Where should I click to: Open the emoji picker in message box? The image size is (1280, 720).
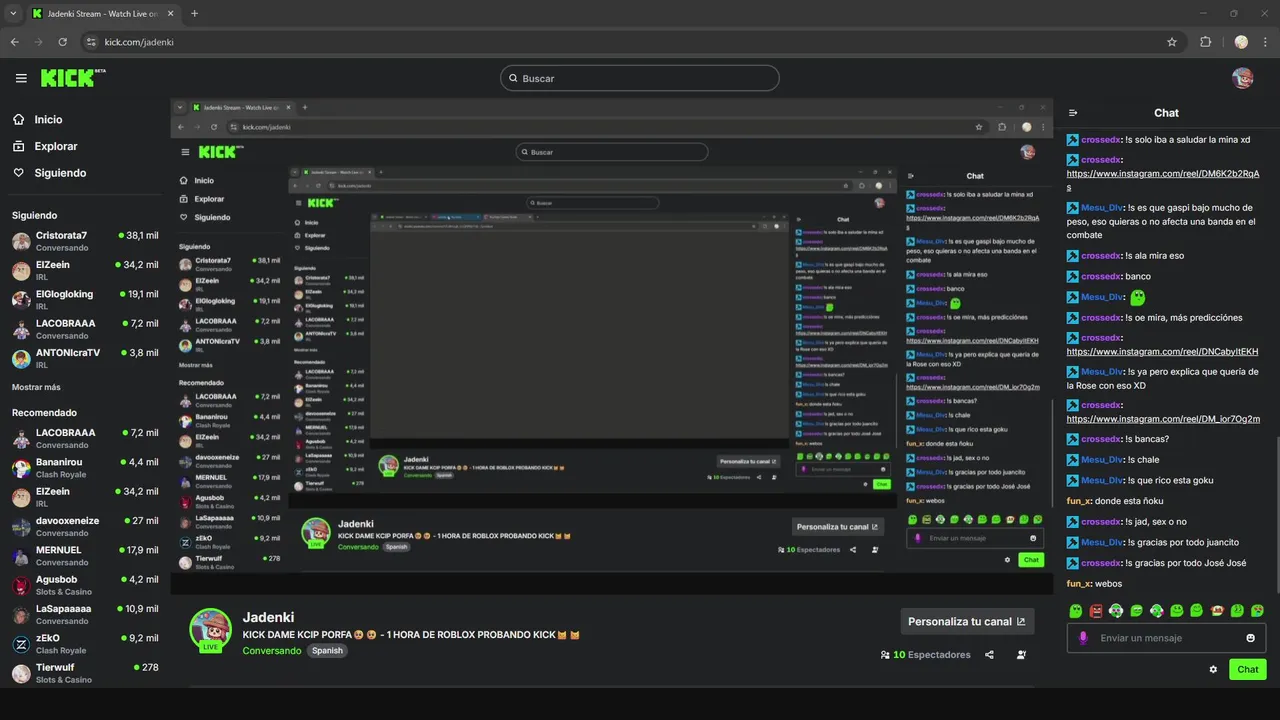tap(1250, 638)
